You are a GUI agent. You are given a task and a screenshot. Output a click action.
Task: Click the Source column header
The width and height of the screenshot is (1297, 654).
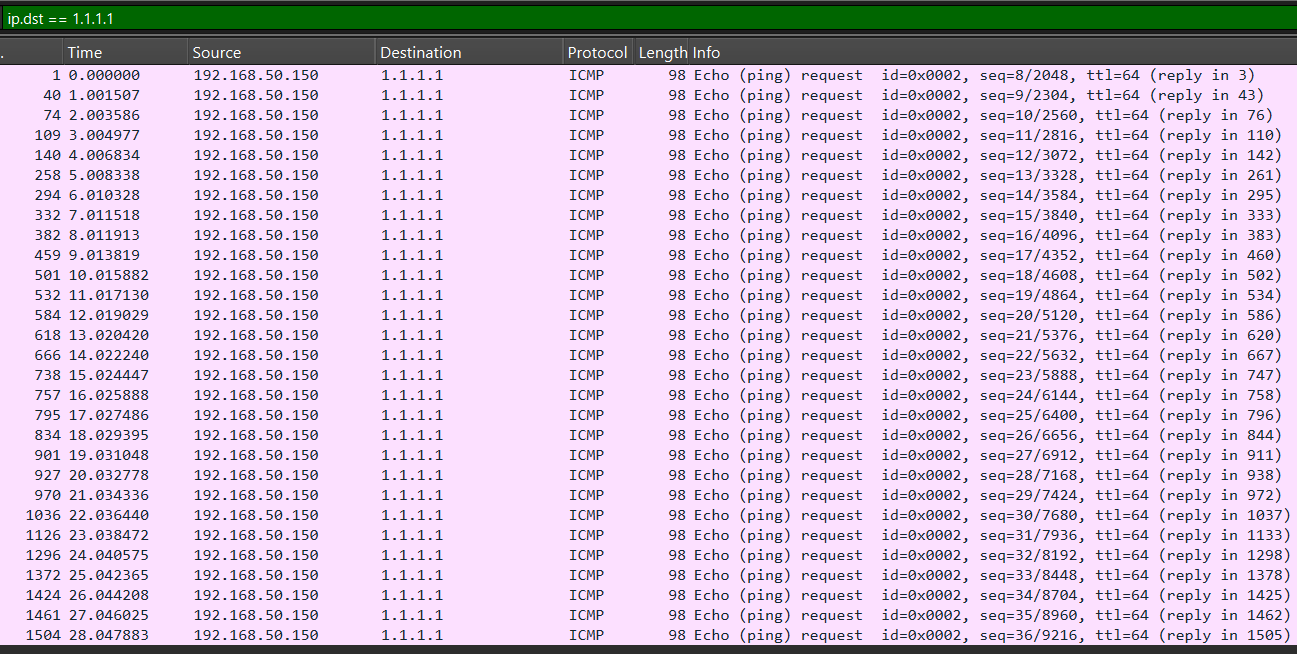[x=217, y=53]
